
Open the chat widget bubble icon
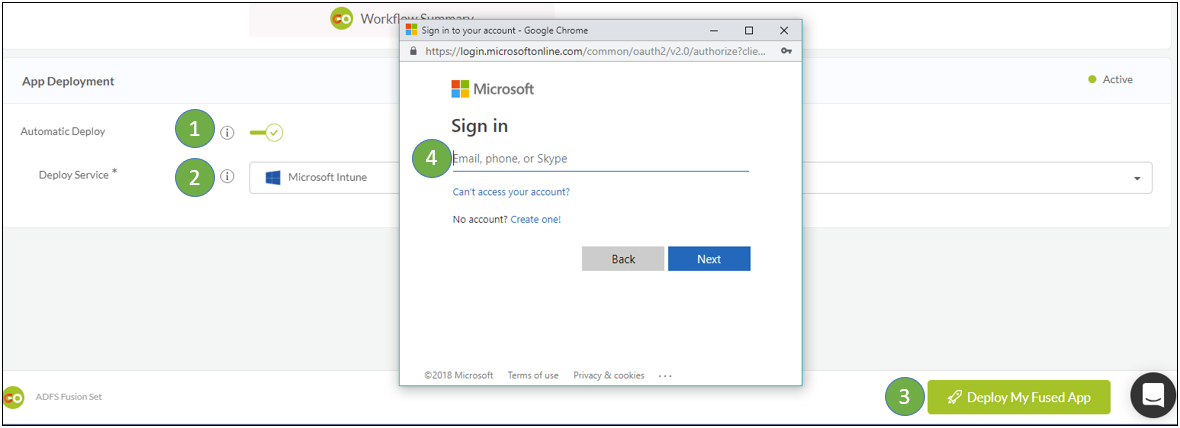coord(1152,396)
